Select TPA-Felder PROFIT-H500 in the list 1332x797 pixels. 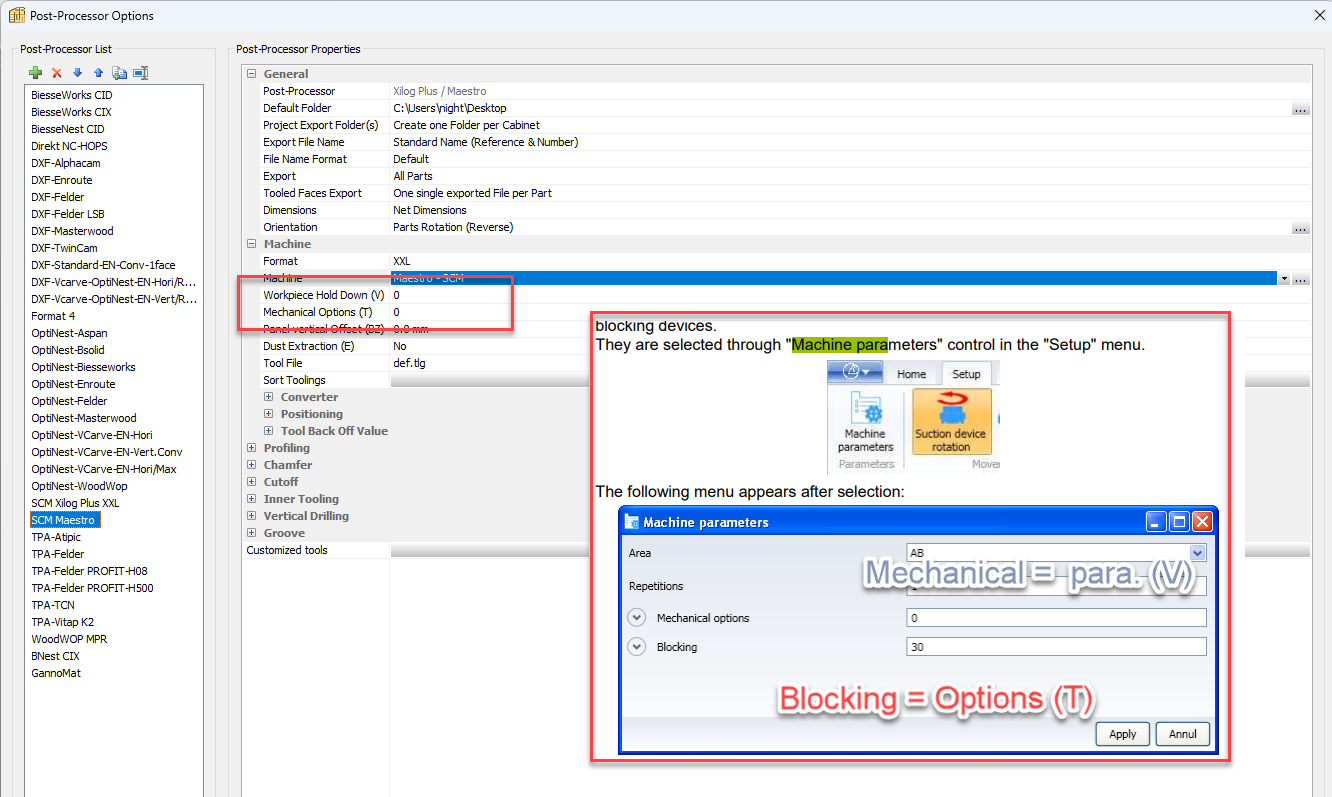(x=92, y=588)
